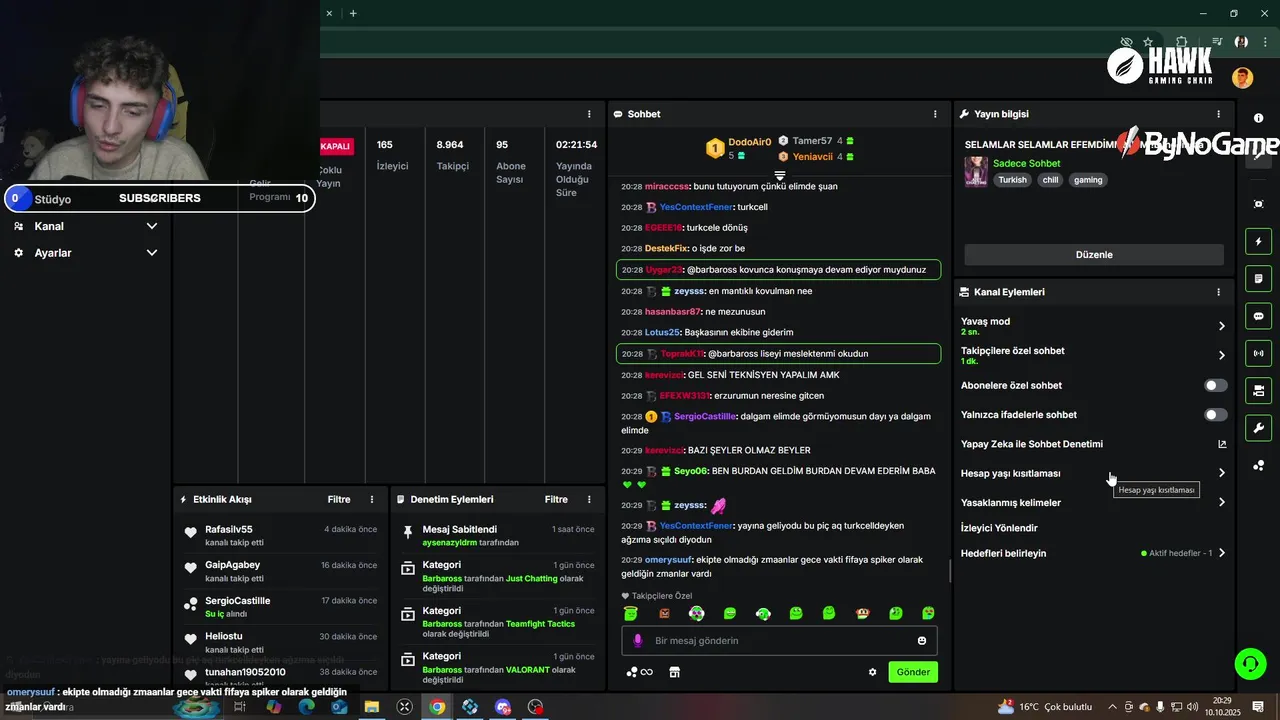Open the stream stats panel three-dot menu
Screen dimensions: 1280x720
[589, 114]
